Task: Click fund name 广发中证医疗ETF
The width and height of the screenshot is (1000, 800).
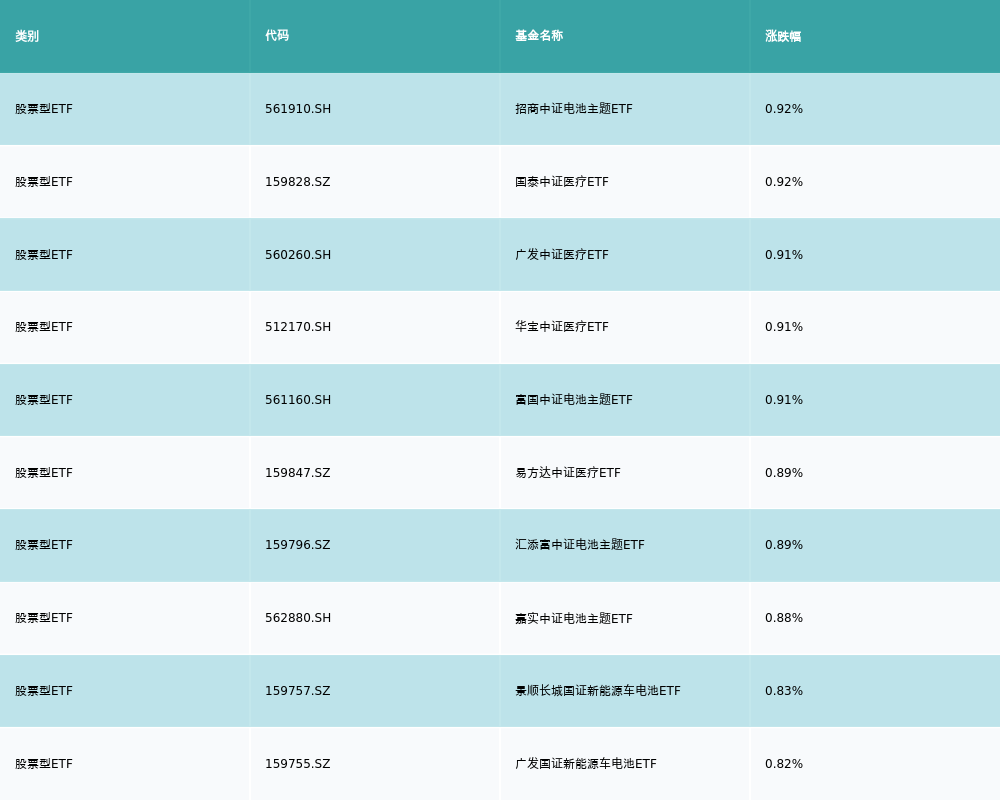Action: pyautogui.click(x=562, y=255)
